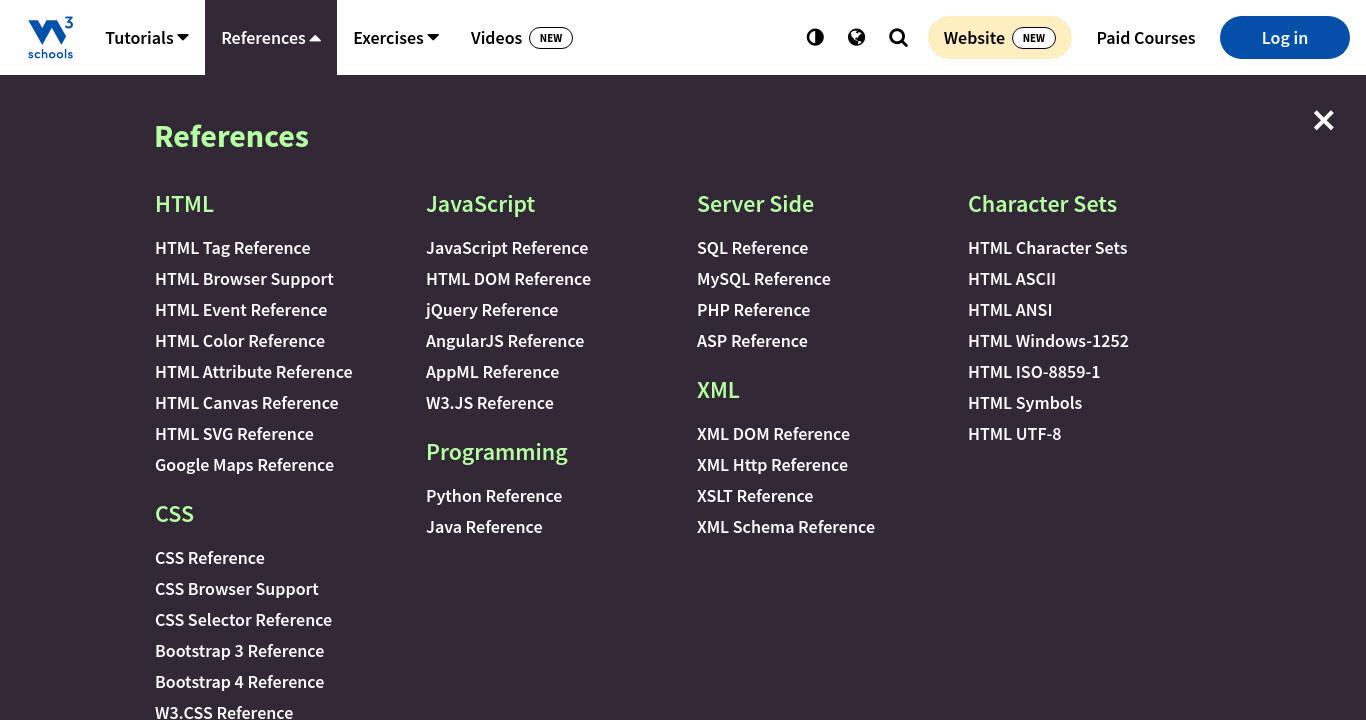1366x720 pixels.
Task: Open CSS Reference link
Action: (210, 558)
